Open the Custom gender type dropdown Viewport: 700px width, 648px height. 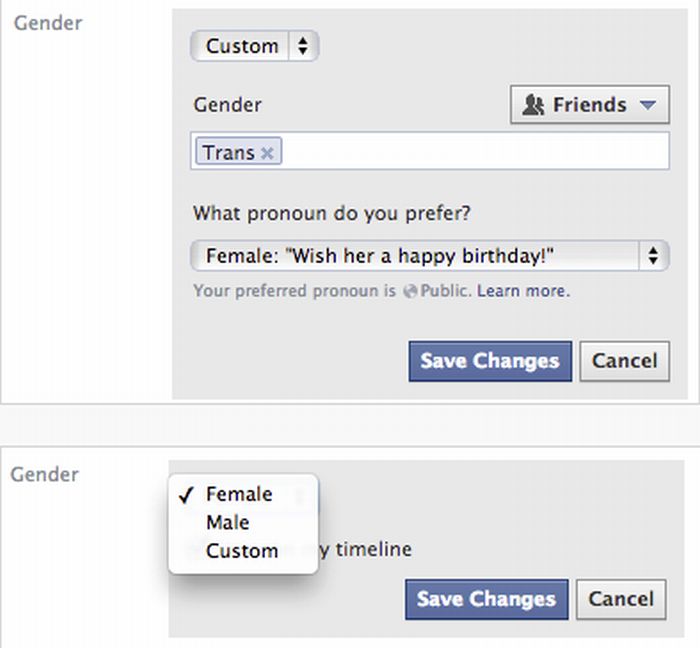coord(254,46)
